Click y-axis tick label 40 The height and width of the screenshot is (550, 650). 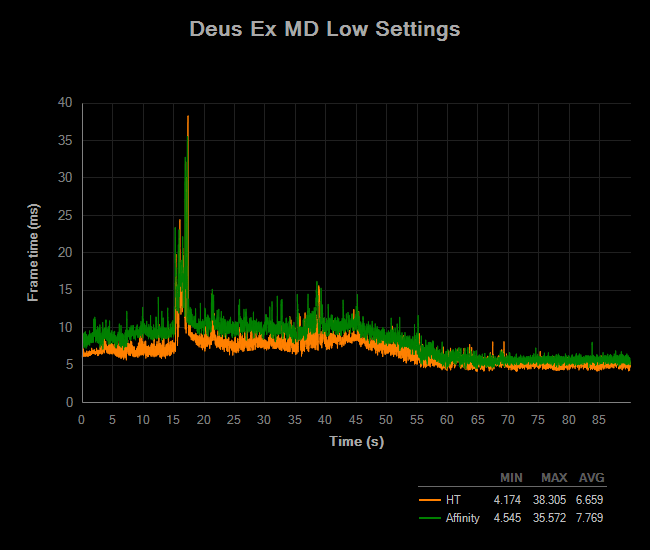pyautogui.click(x=65, y=103)
